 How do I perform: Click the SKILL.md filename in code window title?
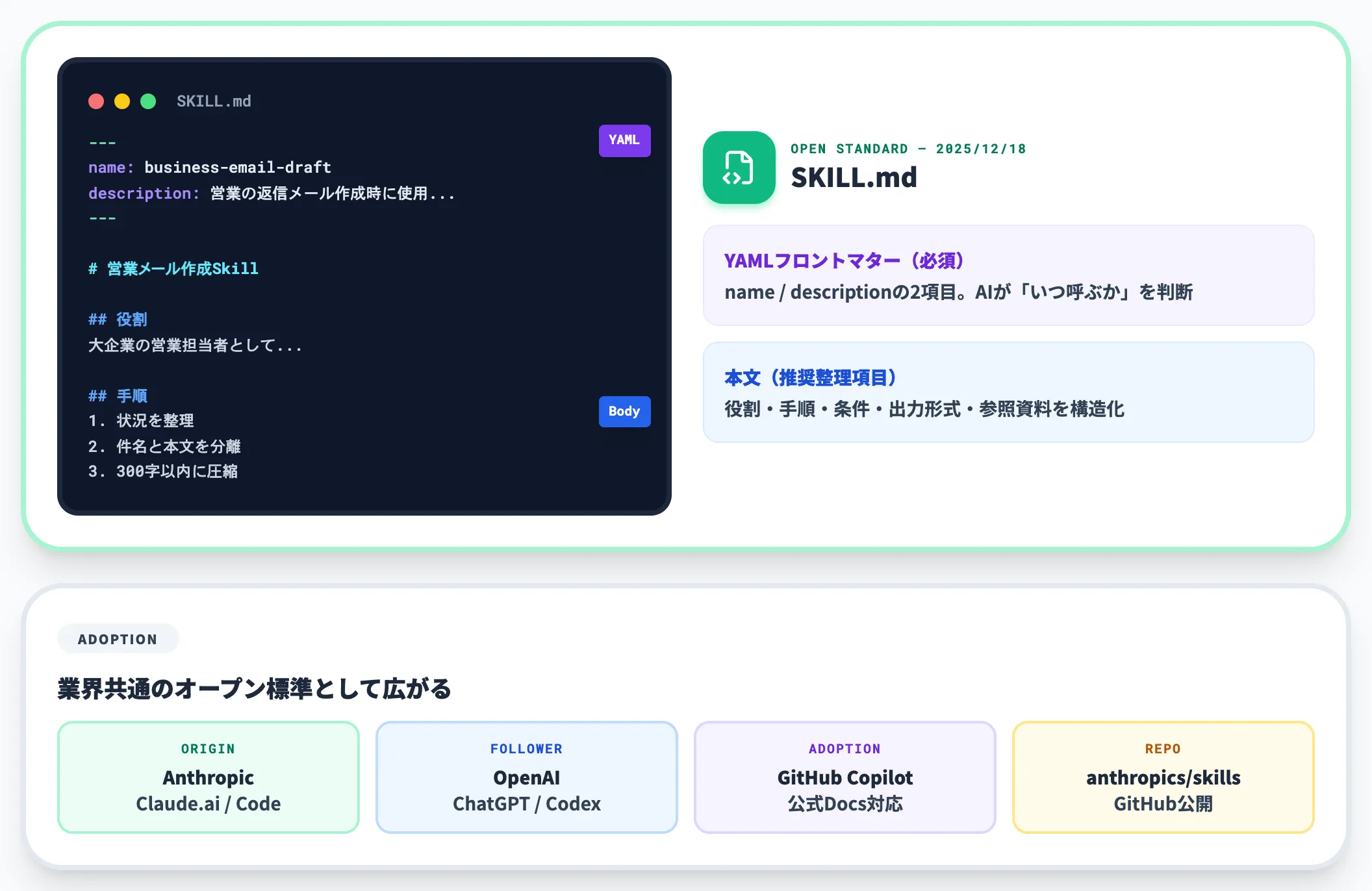point(214,101)
